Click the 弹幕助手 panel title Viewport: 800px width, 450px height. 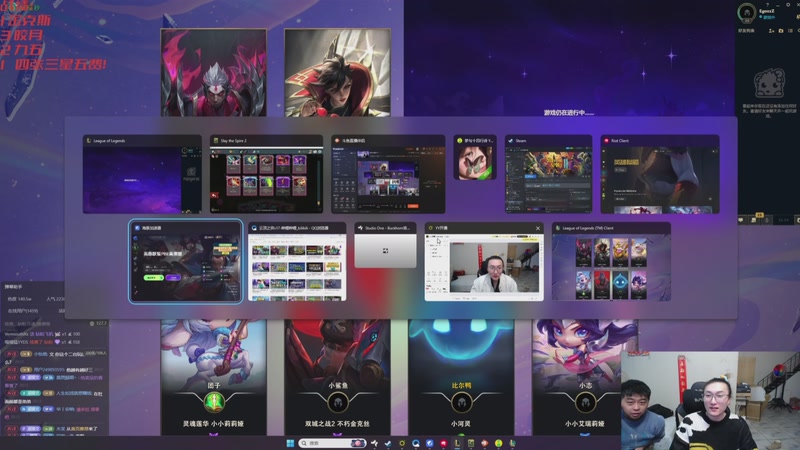[x=14, y=287]
